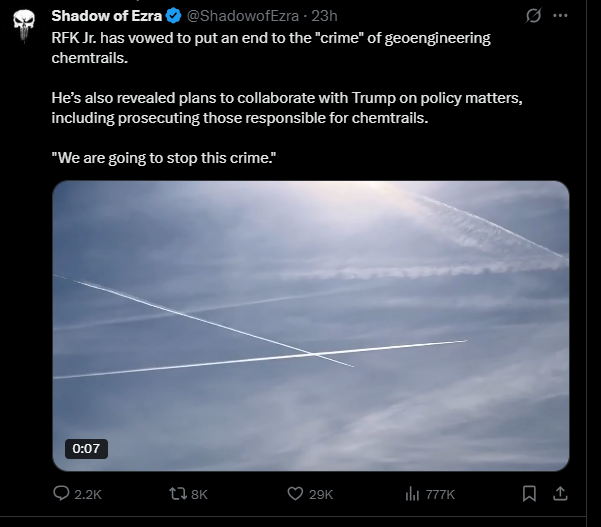This screenshot has width=601, height=527.
Task: Open the Shadow of Ezra display name
Action: click(x=106, y=16)
